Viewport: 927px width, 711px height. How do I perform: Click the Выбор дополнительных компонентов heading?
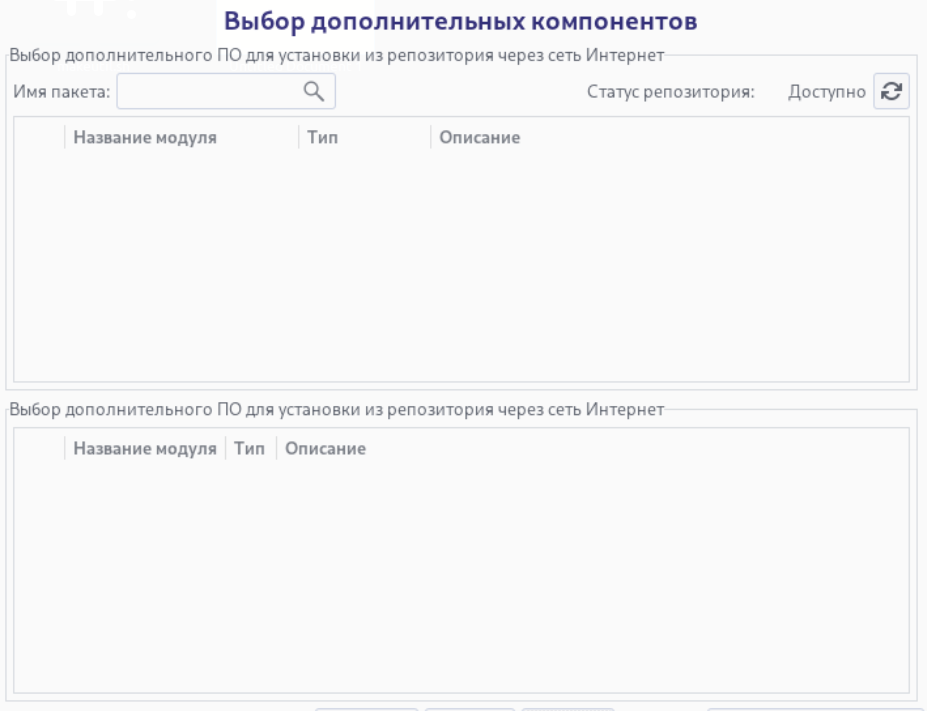460,21
